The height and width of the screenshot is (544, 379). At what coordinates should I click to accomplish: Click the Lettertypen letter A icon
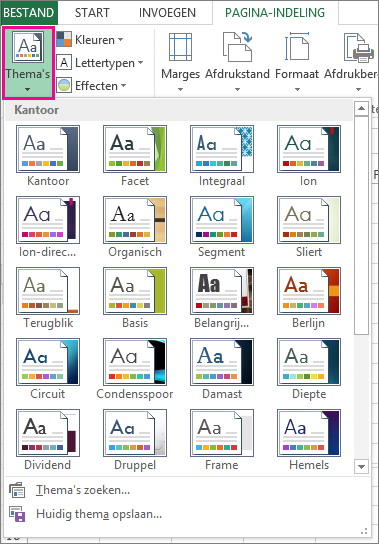click(64, 63)
